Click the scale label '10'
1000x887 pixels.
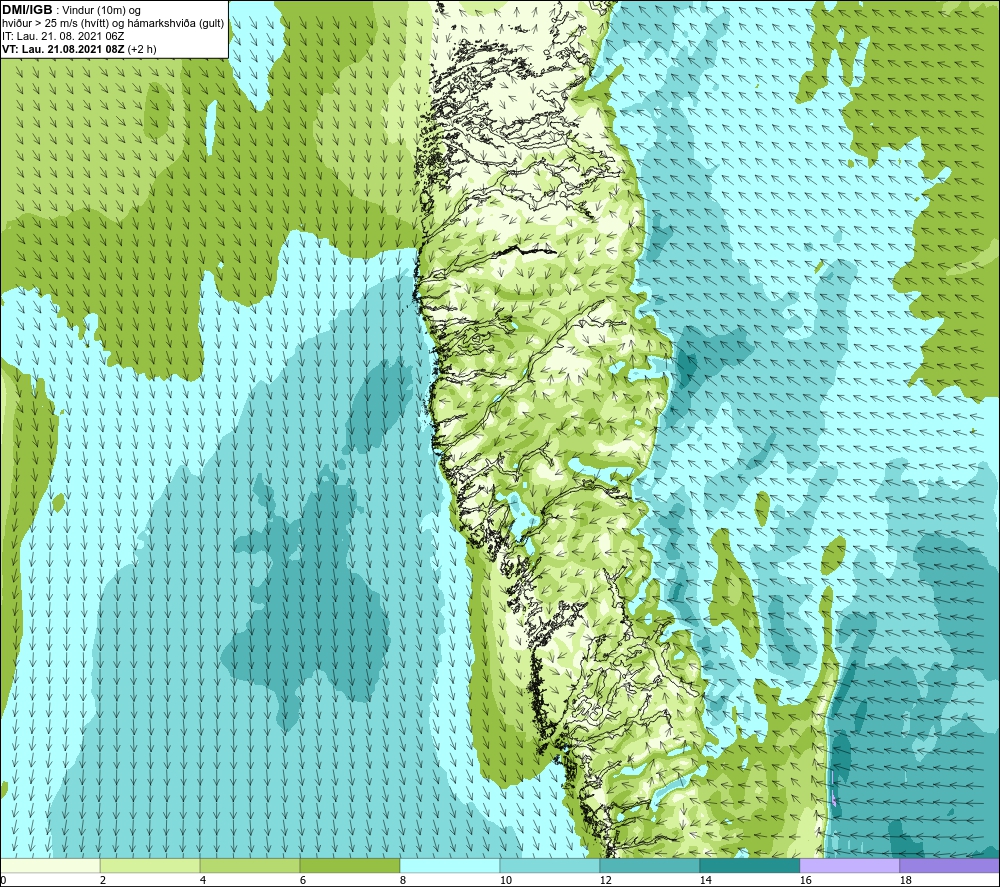(x=506, y=880)
